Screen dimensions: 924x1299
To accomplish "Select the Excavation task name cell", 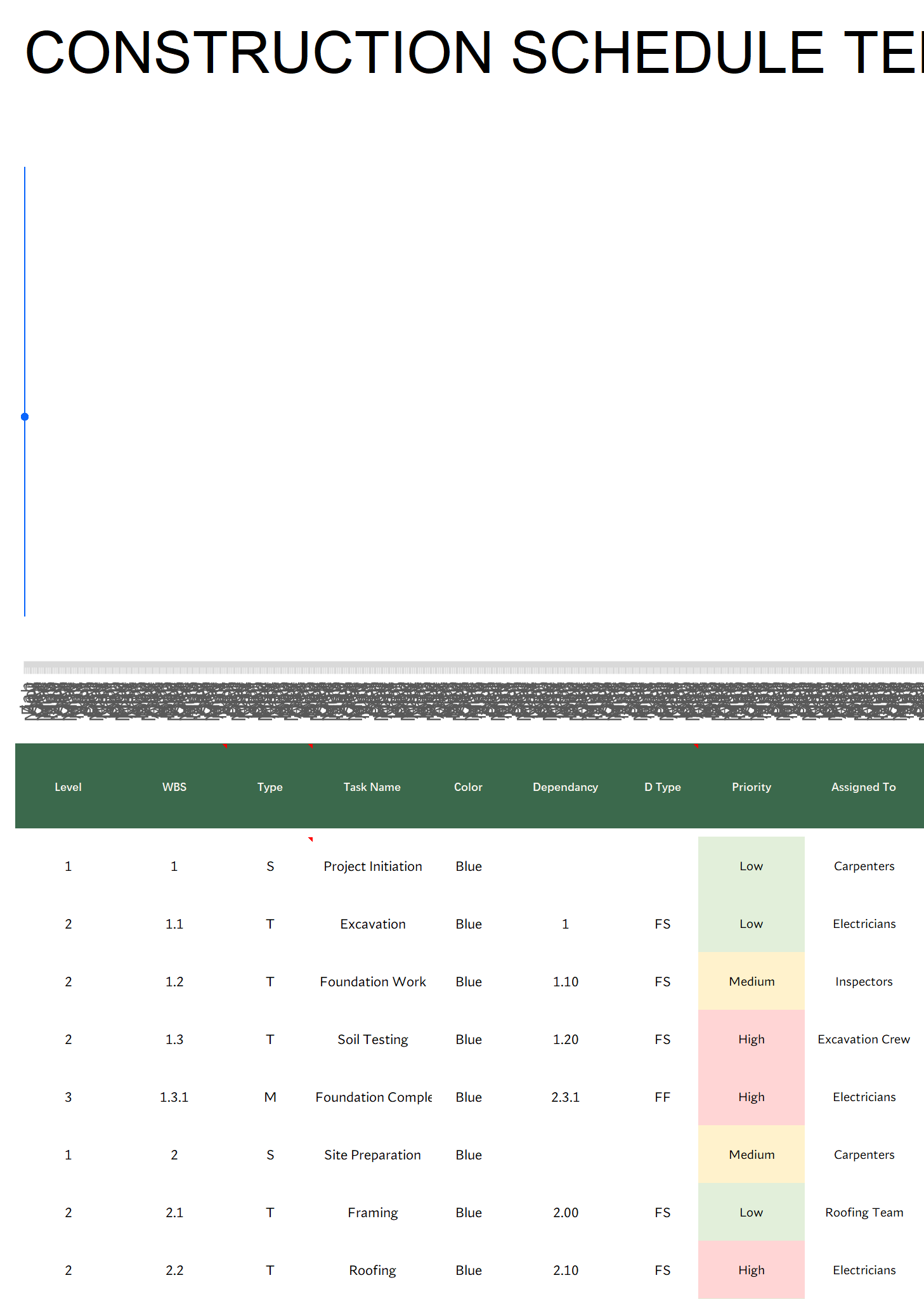I will pyautogui.click(x=373, y=924).
